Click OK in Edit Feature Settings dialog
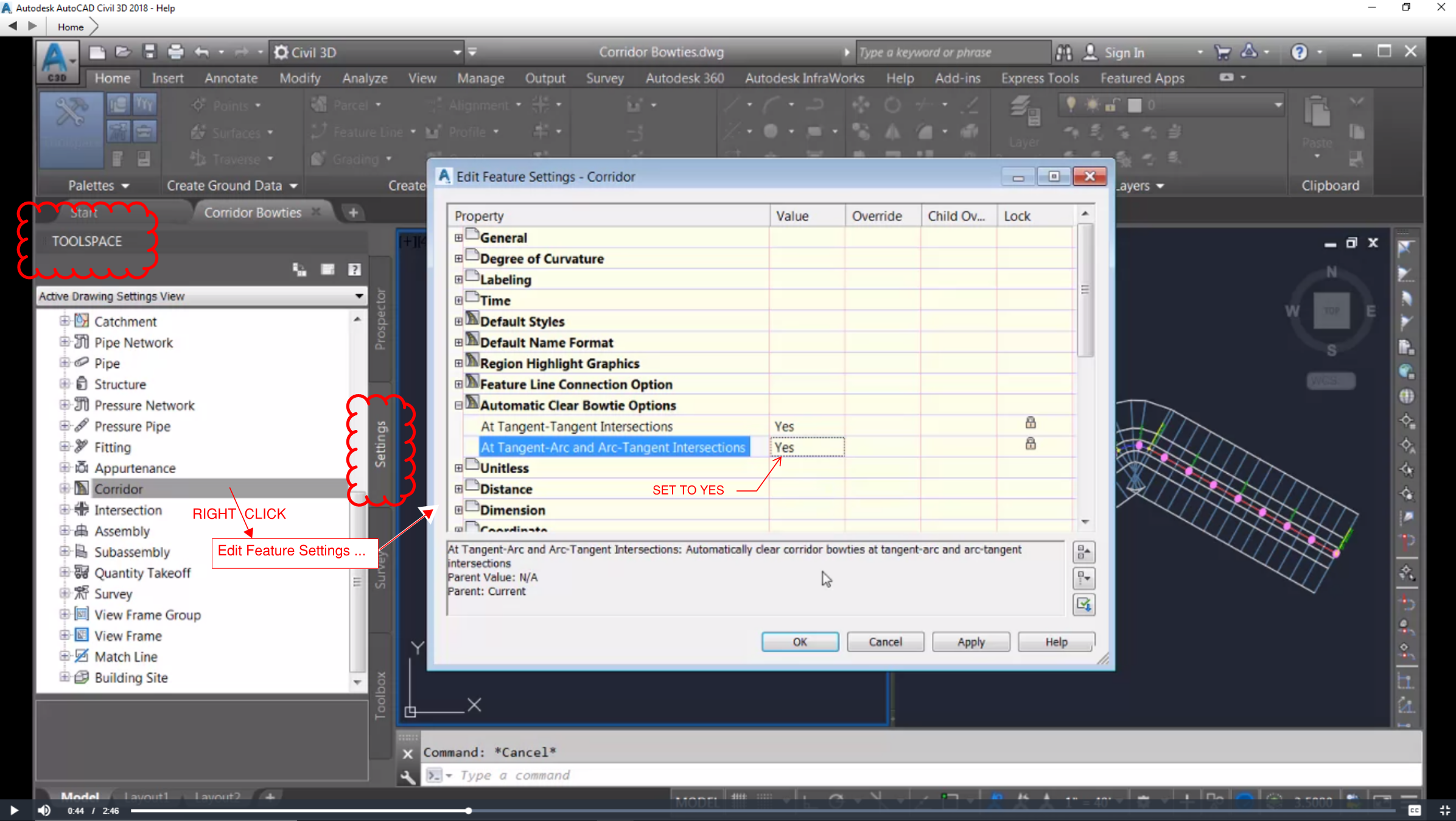Screen dimensions: 1456x821 click(x=799, y=642)
